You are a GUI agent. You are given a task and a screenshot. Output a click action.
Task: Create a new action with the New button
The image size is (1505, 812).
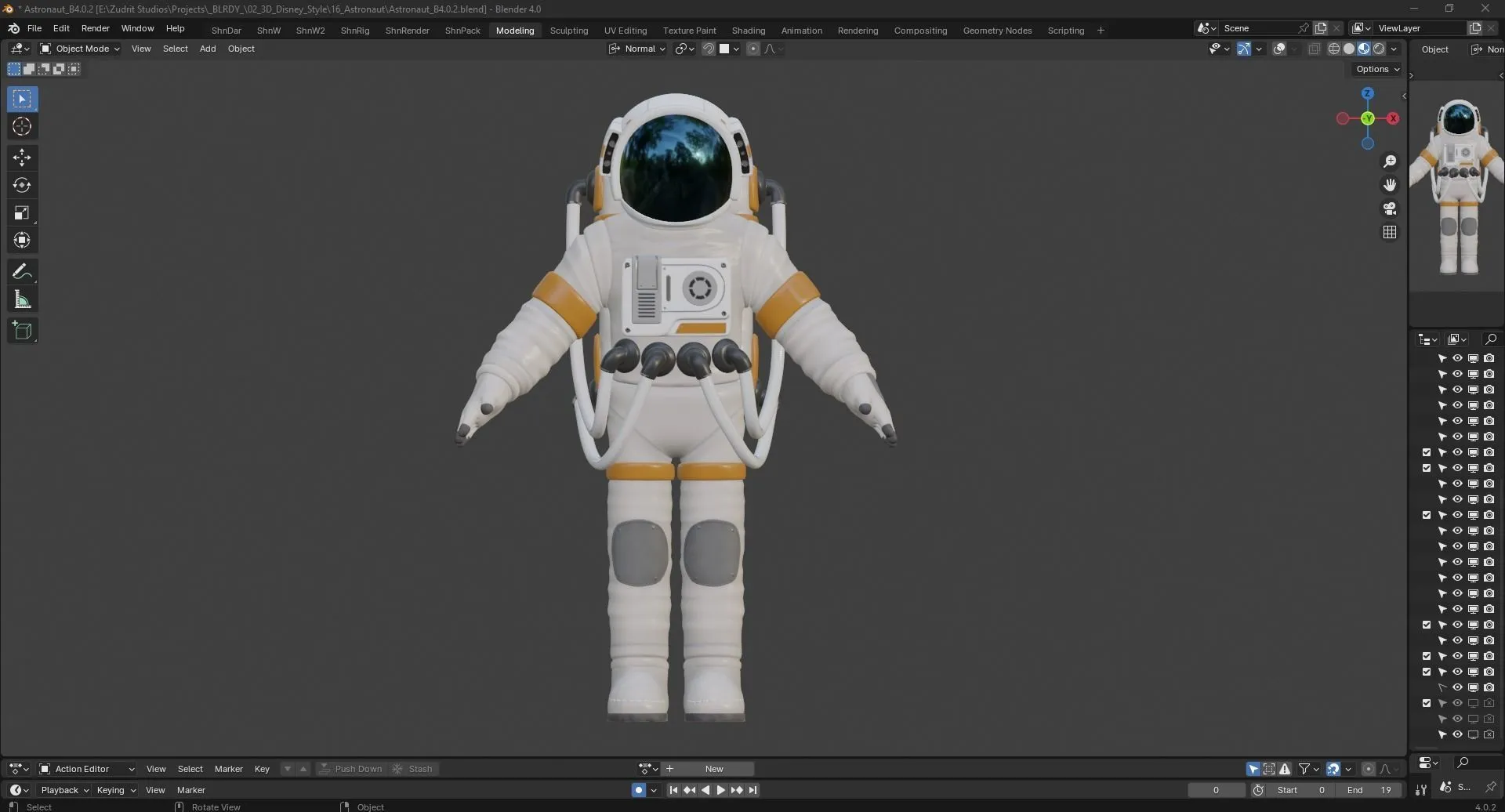(713, 768)
